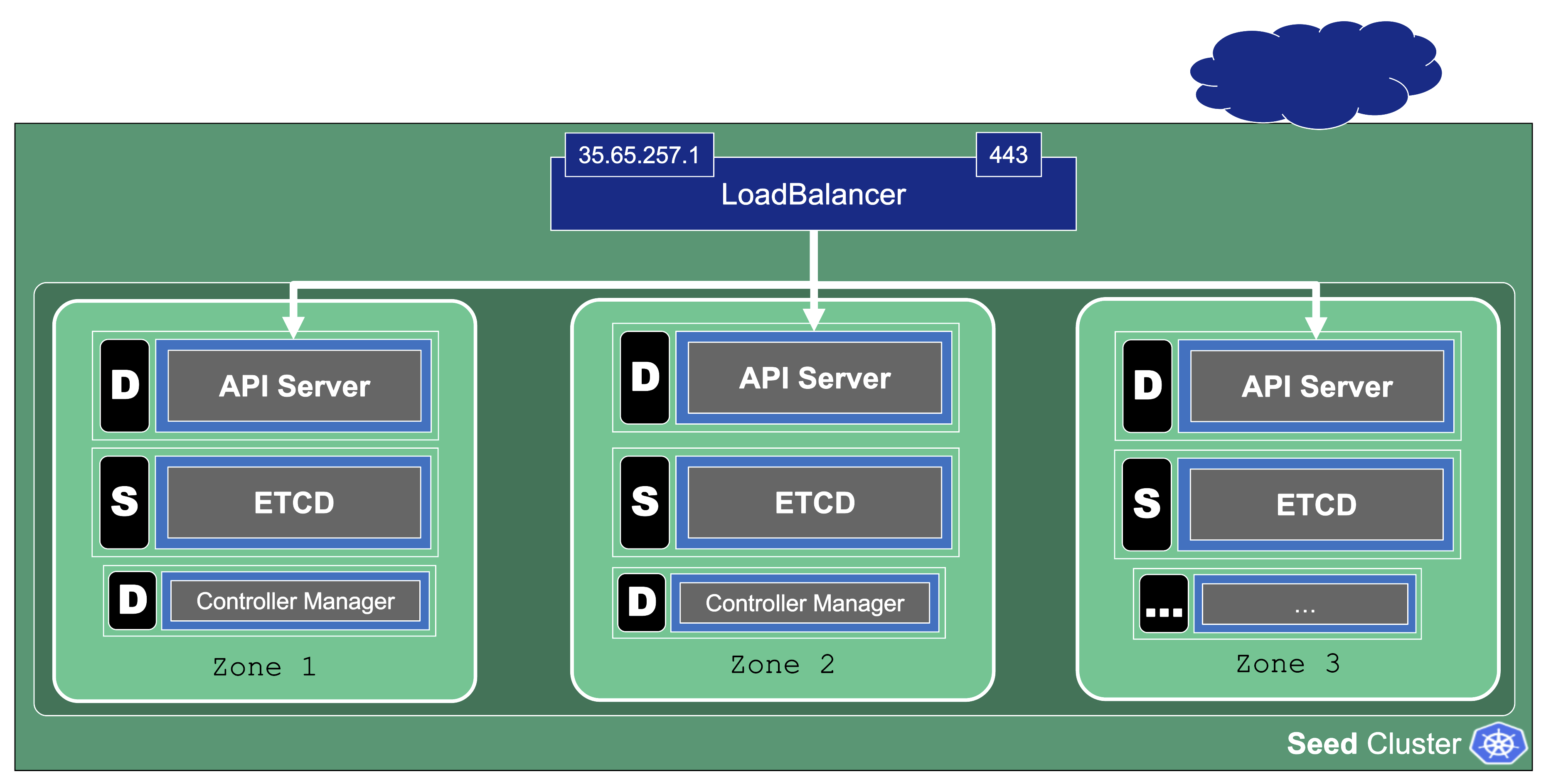Click the S badge beside Zone 2 ETCD
The image size is (1546, 784).
(x=645, y=502)
